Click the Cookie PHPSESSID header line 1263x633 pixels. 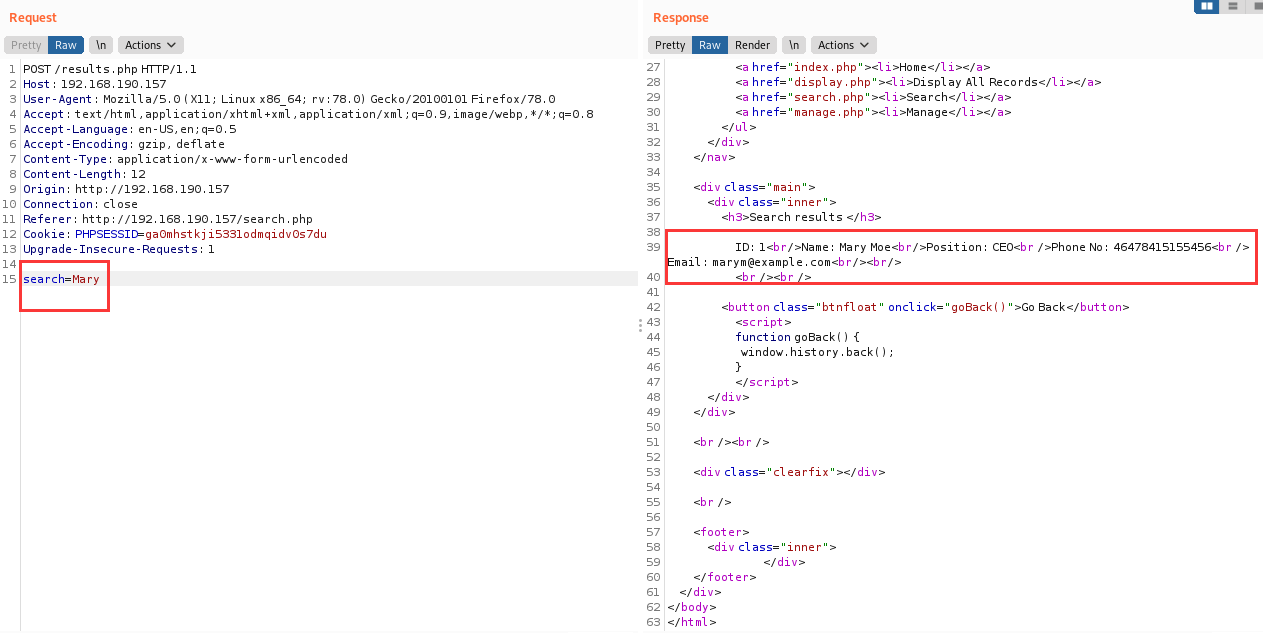175,234
